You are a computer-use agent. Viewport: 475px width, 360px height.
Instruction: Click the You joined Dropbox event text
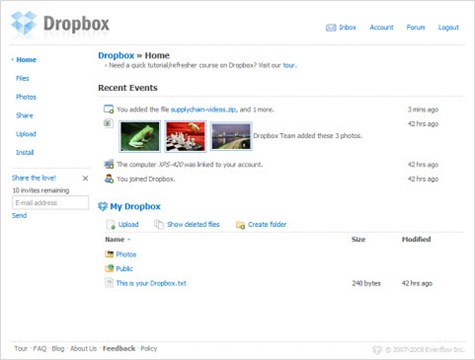pos(146,179)
